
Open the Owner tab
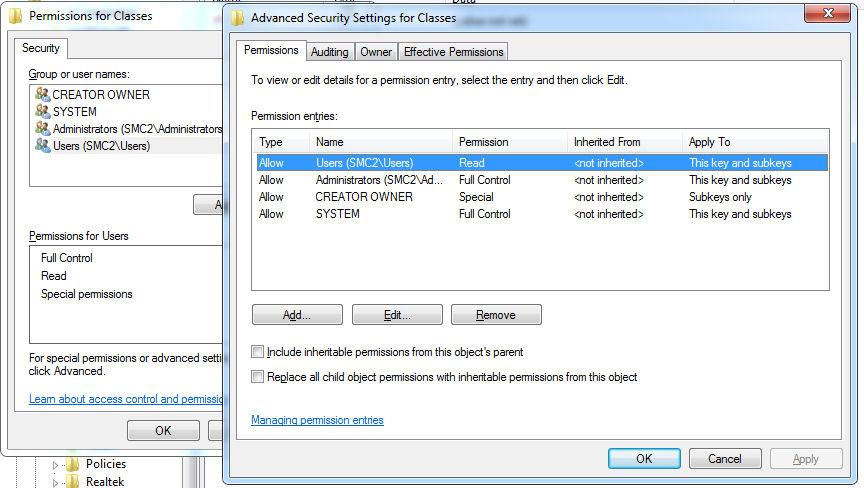376,52
